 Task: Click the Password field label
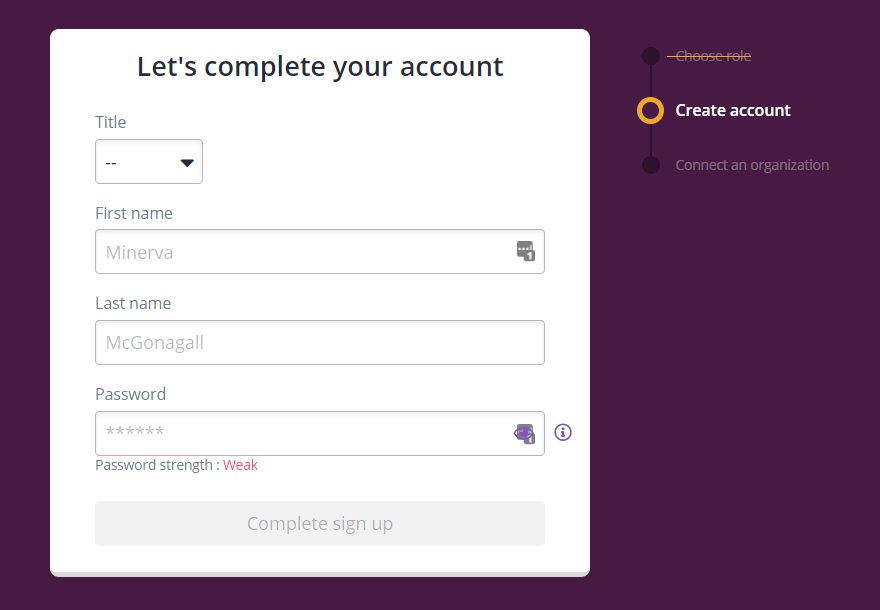pyautogui.click(x=130, y=394)
